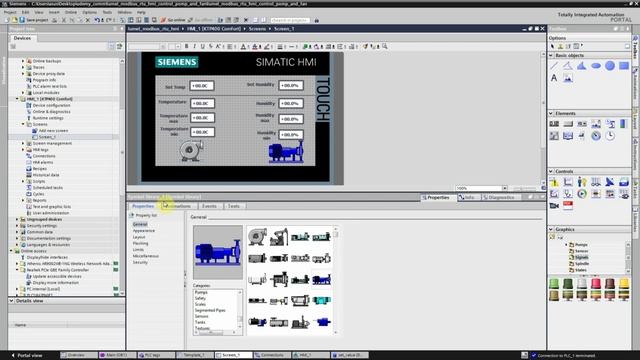Select the Camera view control
640x360 pixels.
[x=554, y=206]
